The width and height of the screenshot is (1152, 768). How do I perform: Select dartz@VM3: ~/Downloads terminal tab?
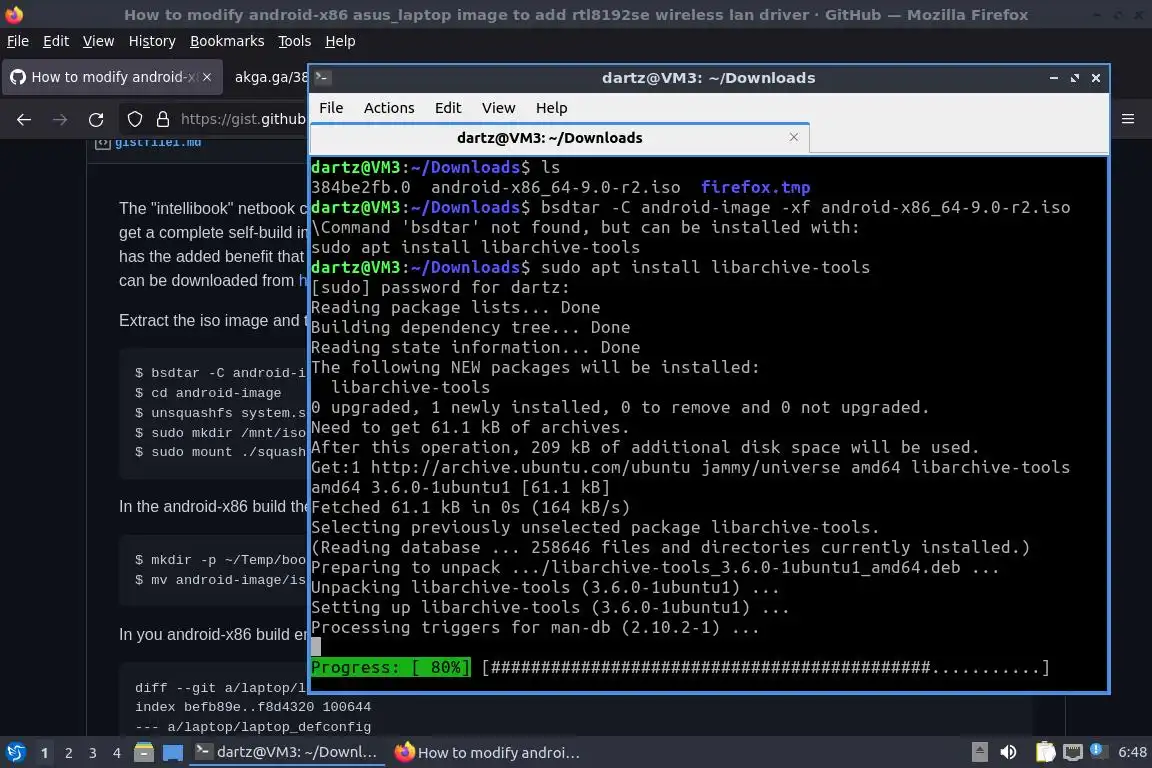tap(559, 137)
